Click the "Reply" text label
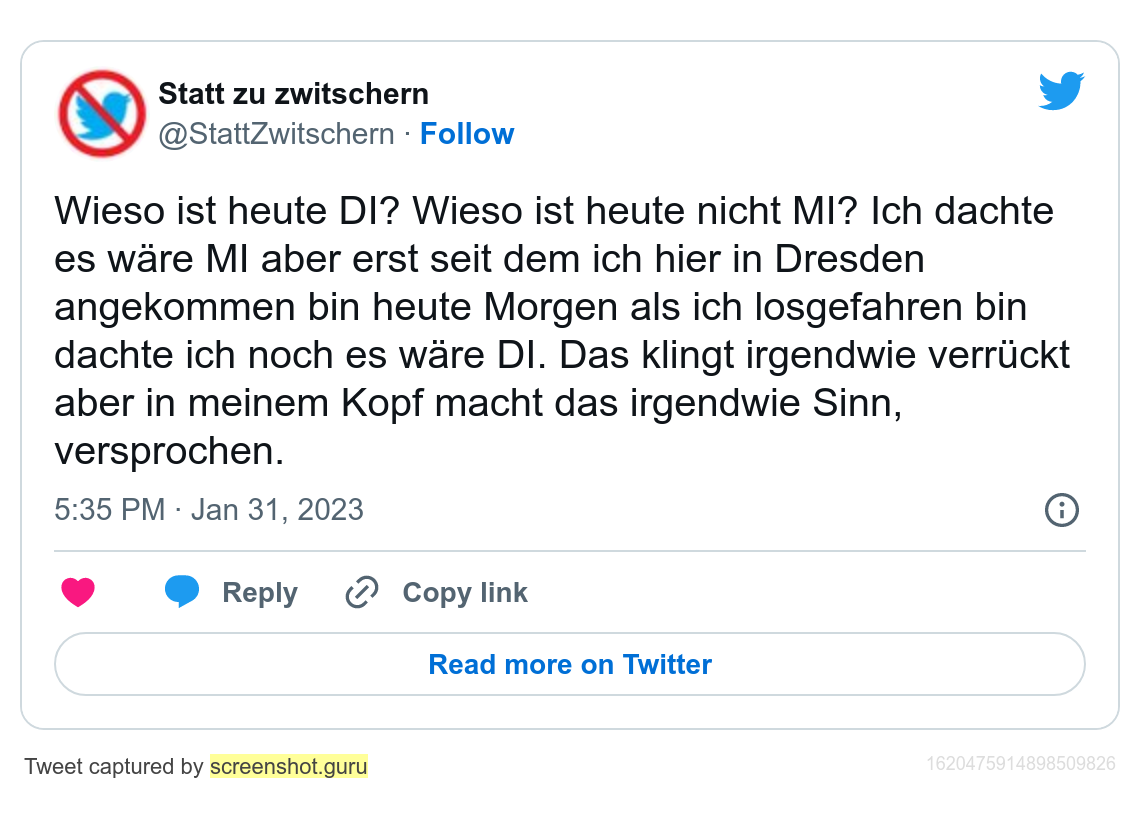Viewport: 1140px width, 822px height. tap(260, 593)
